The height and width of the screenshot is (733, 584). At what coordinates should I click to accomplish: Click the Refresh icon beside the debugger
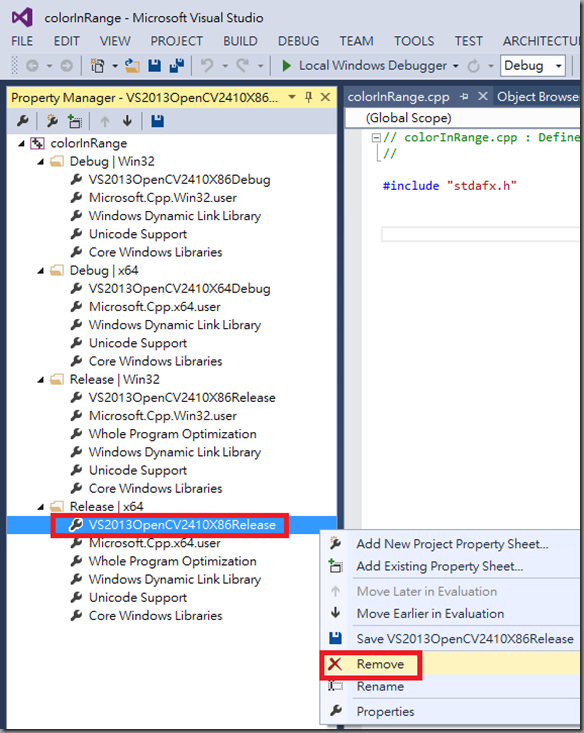click(473, 66)
